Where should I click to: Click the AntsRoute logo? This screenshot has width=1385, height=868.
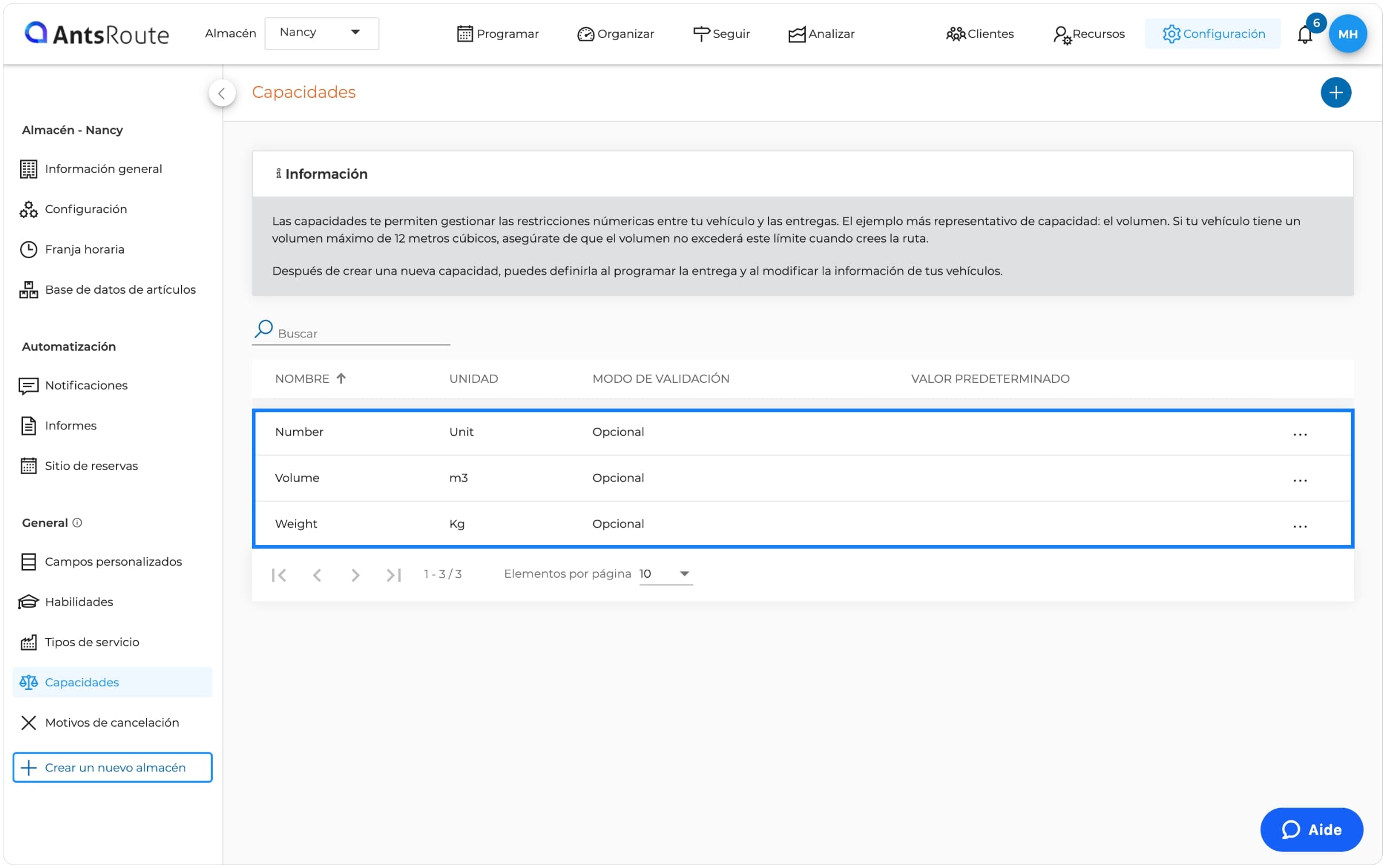97,34
